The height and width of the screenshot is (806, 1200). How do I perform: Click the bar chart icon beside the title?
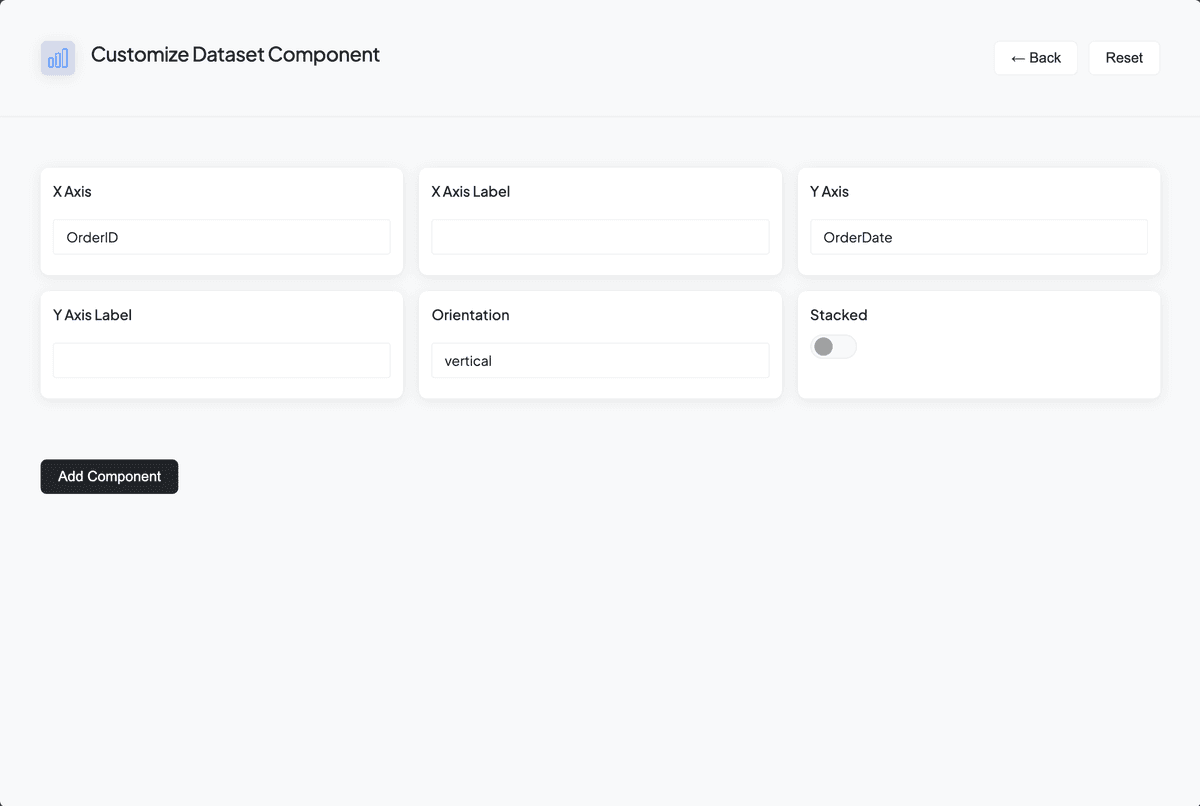pos(58,58)
